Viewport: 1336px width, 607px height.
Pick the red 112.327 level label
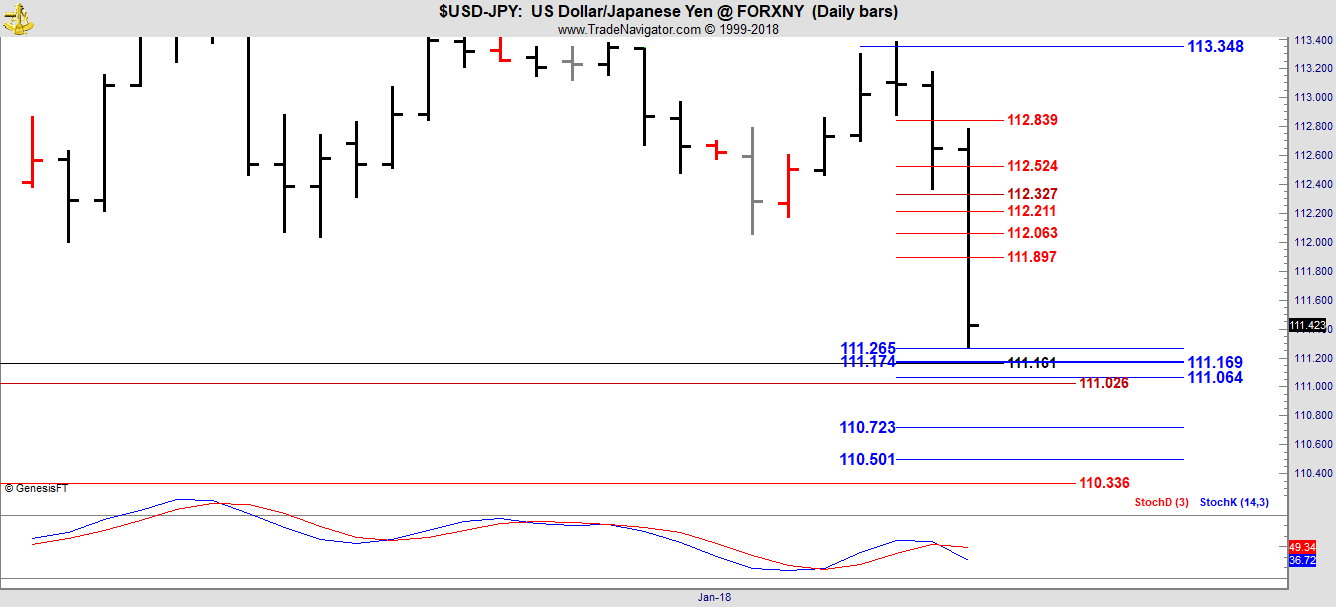coord(1032,194)
